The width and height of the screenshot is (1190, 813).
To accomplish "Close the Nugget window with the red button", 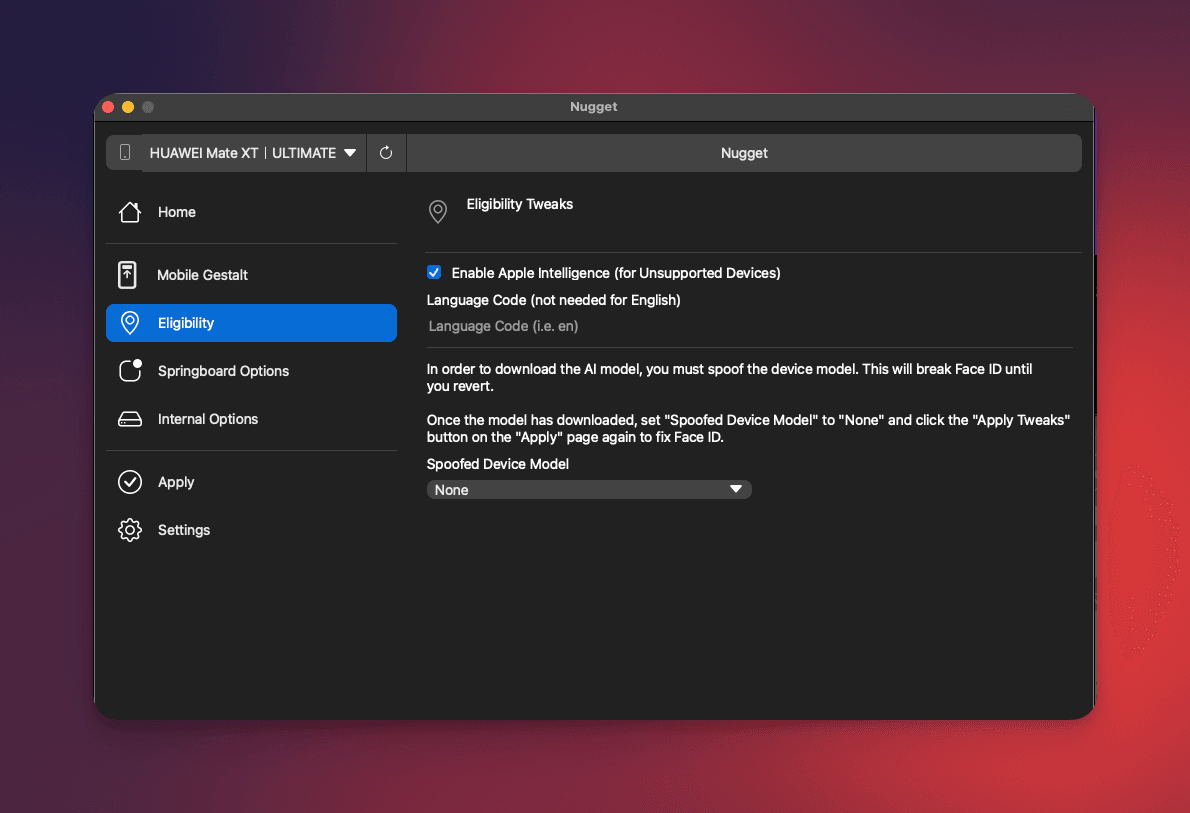I will [108, 107].
